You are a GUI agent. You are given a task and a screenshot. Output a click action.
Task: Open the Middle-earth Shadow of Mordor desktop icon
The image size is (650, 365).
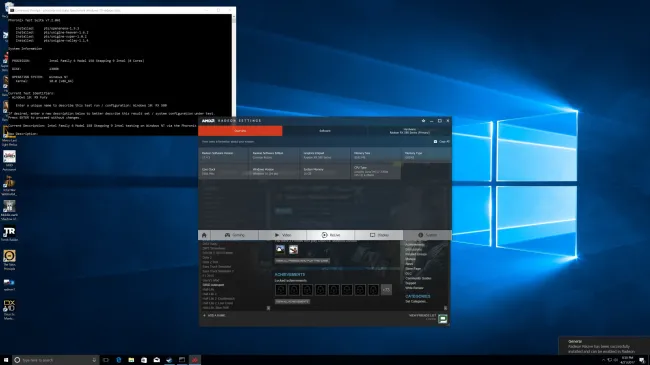(9, 210)
